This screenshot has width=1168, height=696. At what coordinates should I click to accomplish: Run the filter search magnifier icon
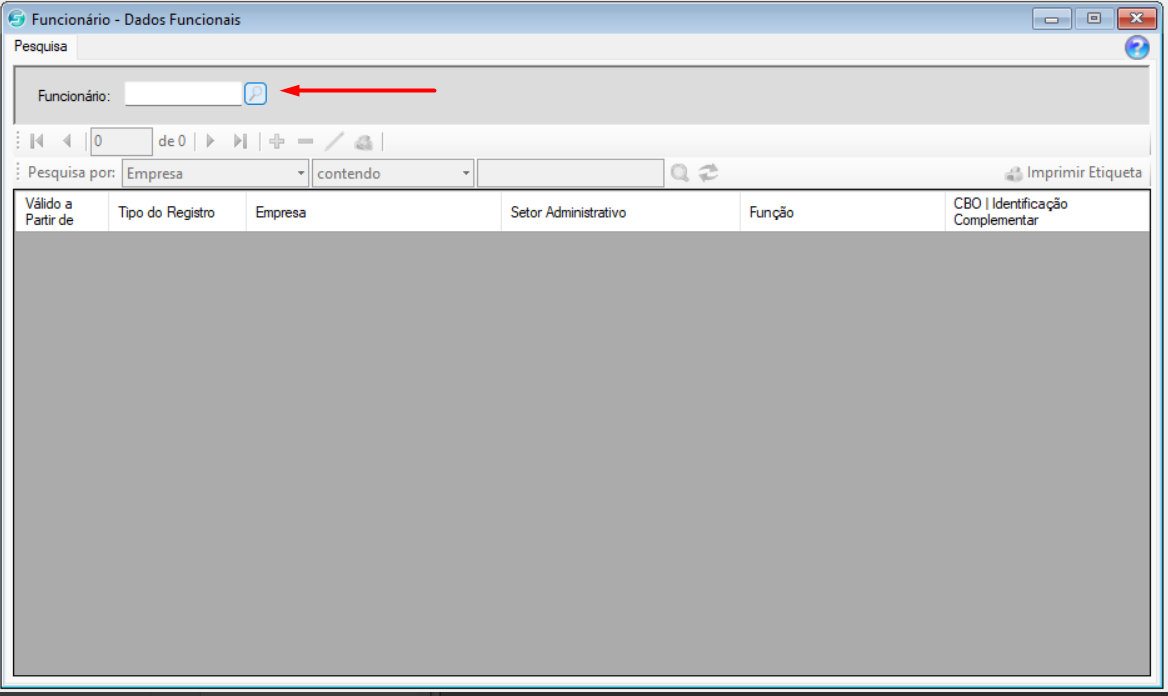(x=680, y=173)
